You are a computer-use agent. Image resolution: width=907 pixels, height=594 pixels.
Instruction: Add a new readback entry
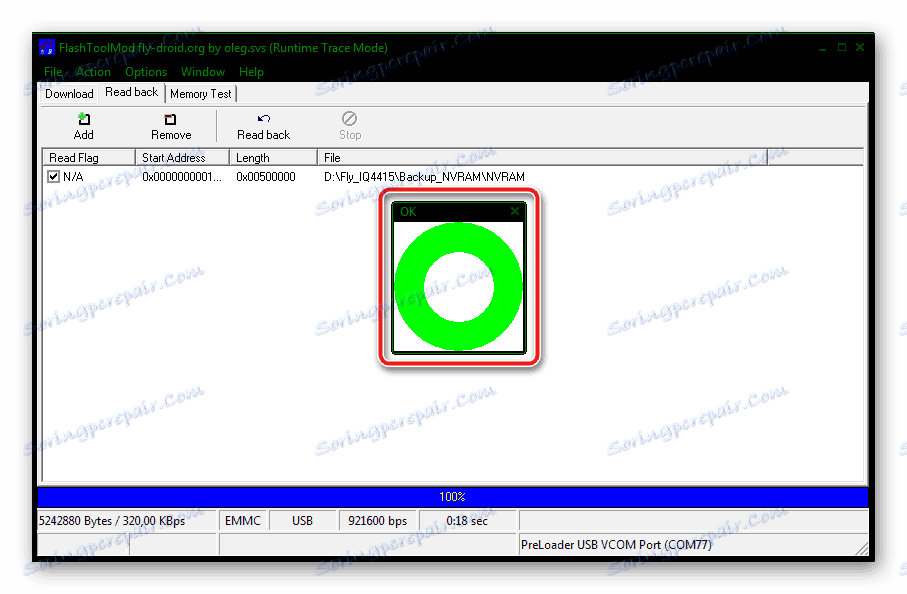point(83,124)
